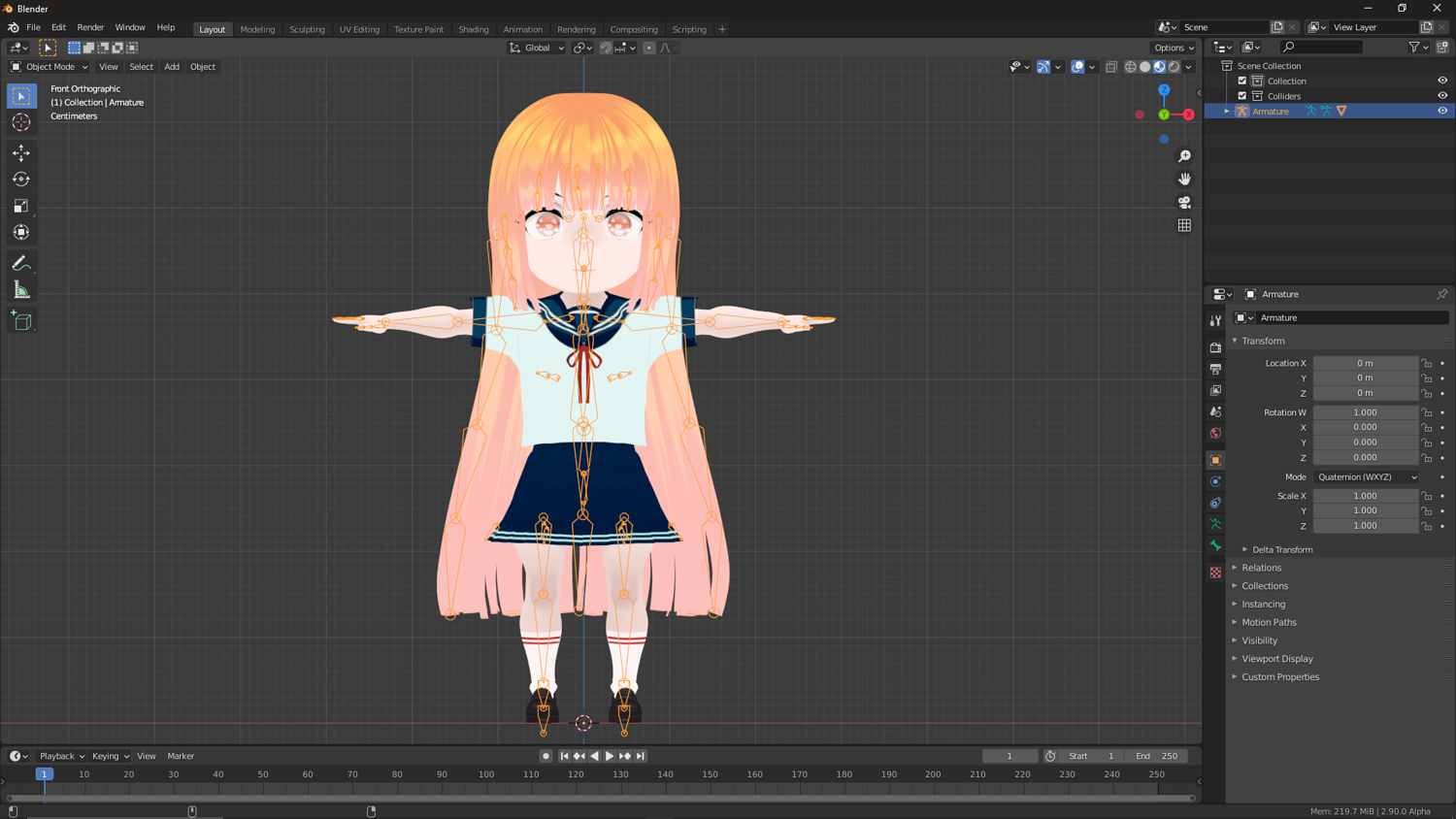Toggle camera view with the camera icon
Image resolution: width=1456 pixels, height=819 pixels.
[1184, 203]
